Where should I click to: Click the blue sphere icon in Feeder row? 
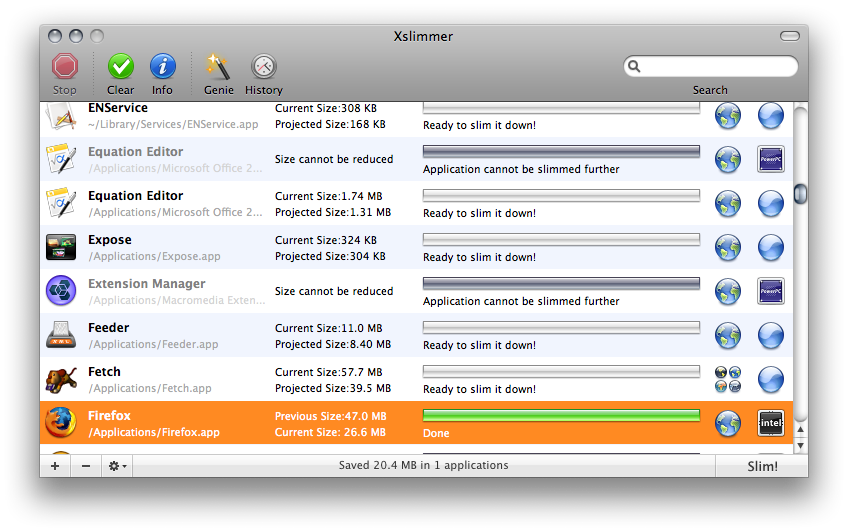point(771,335)
